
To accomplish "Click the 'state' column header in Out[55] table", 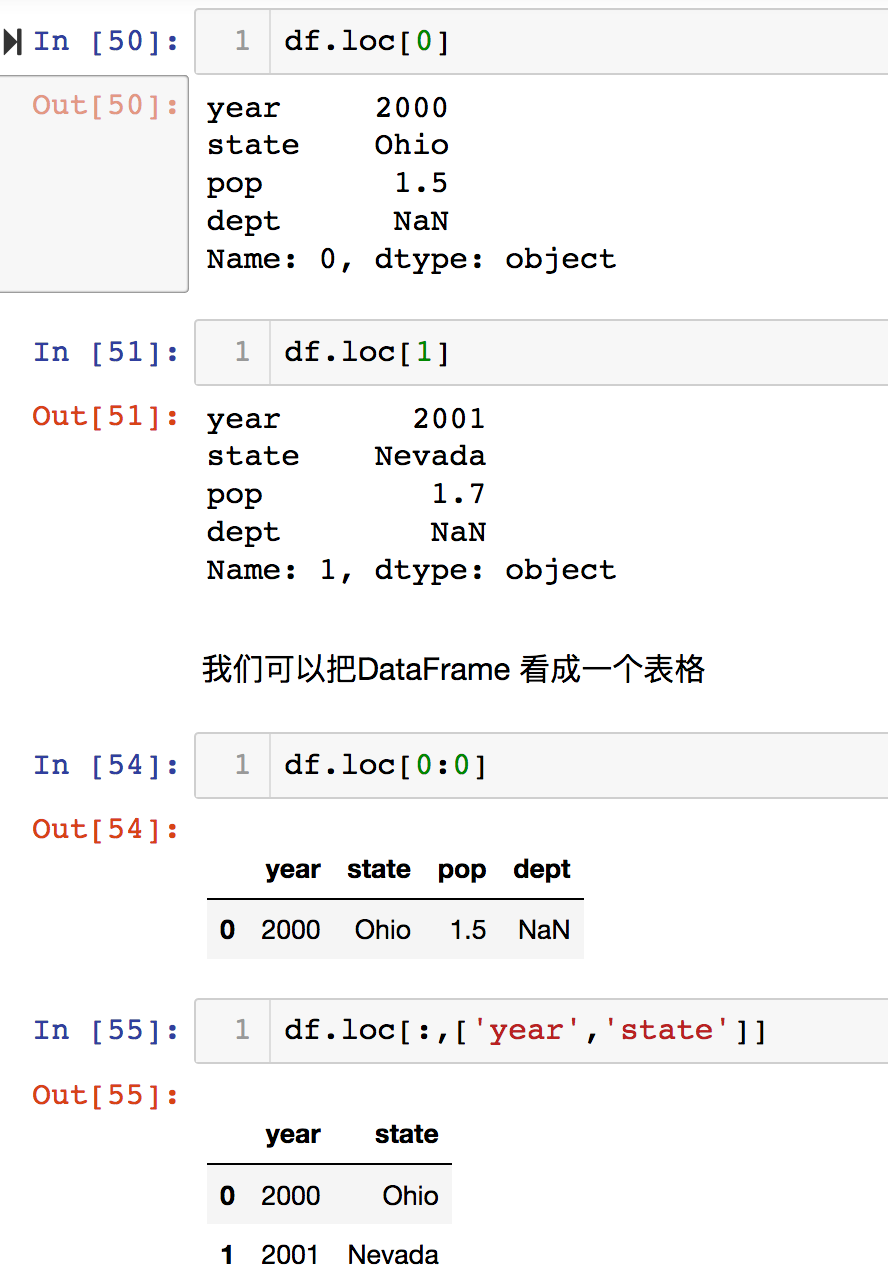I will 407,1135.
